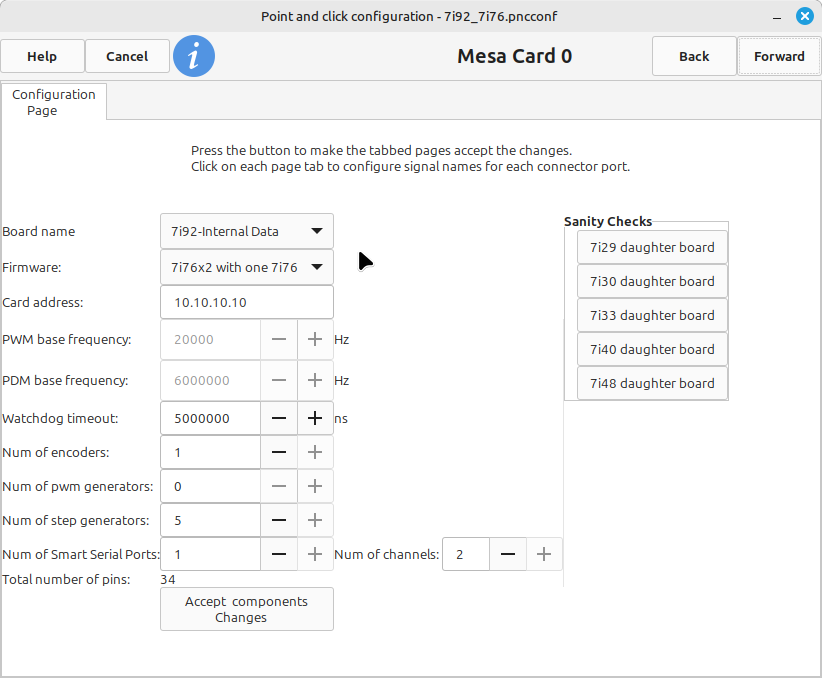Decrease the Watchdog timeout value
822x678 pixels.
(279, 418)
